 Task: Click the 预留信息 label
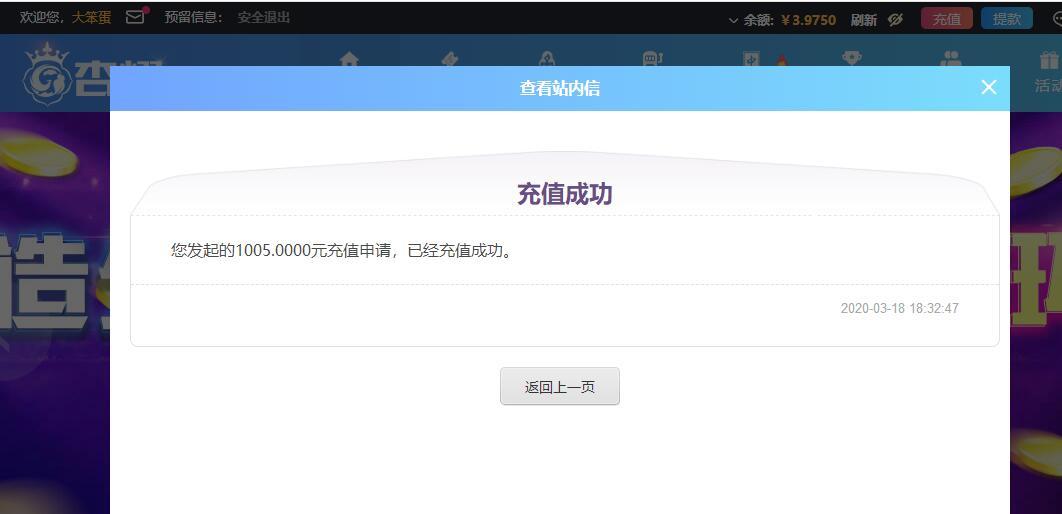click(194, 18)
